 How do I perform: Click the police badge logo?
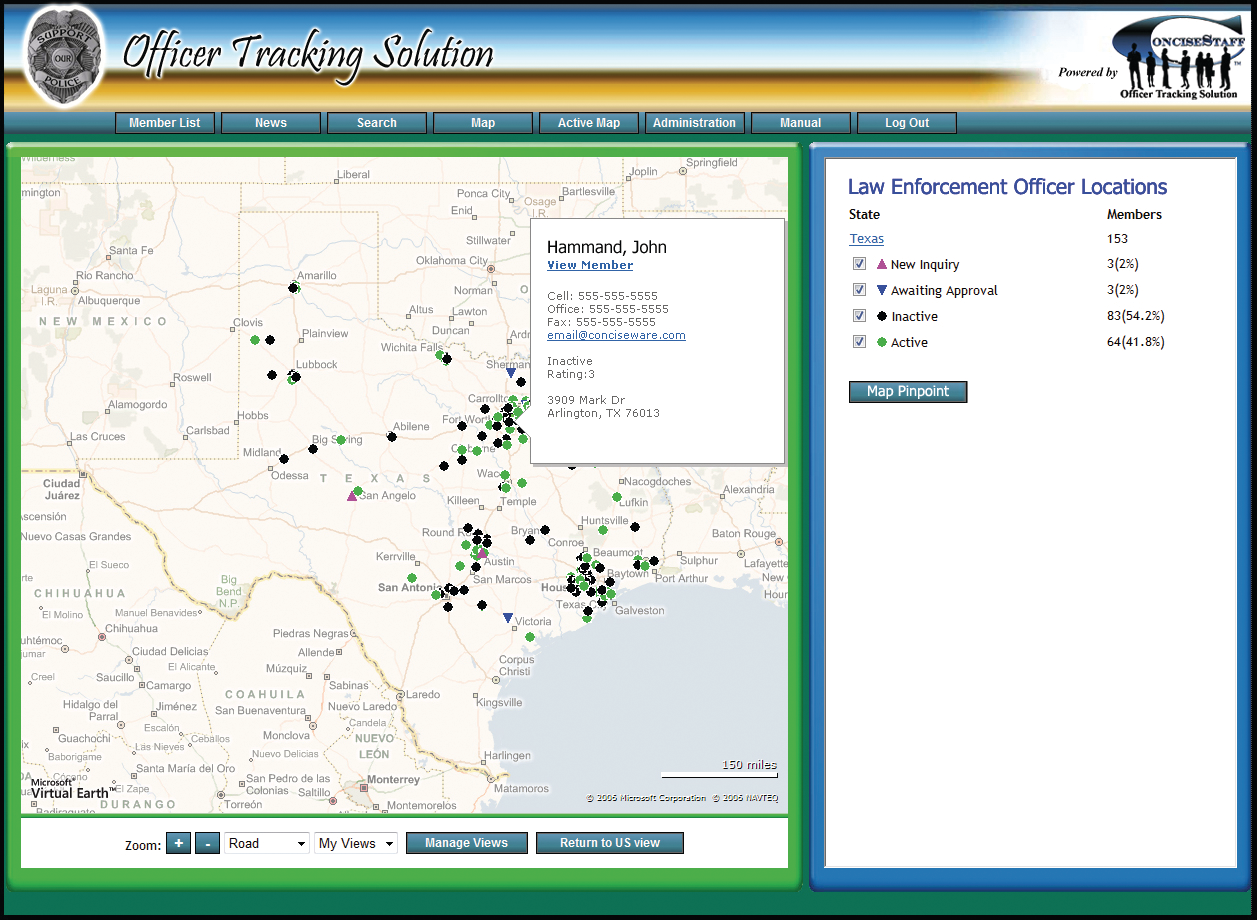(x=63, y=55)
